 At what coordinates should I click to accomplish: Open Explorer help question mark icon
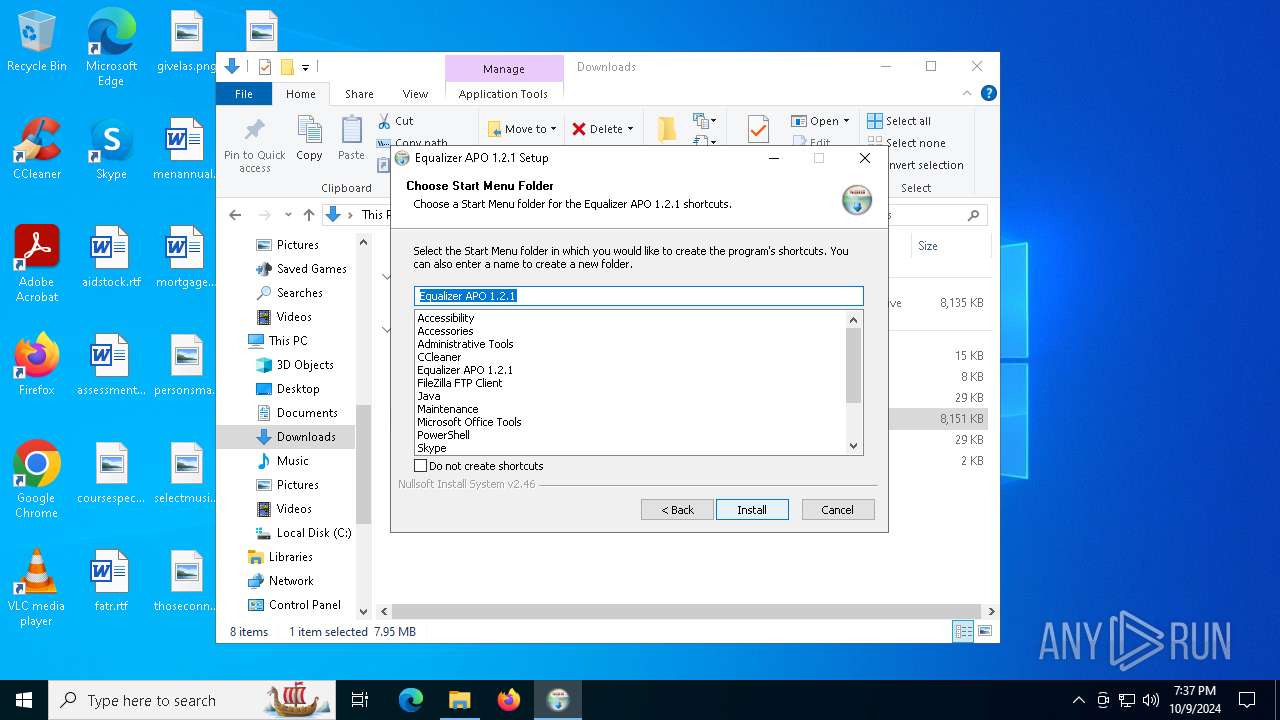(x=989, y=93)
